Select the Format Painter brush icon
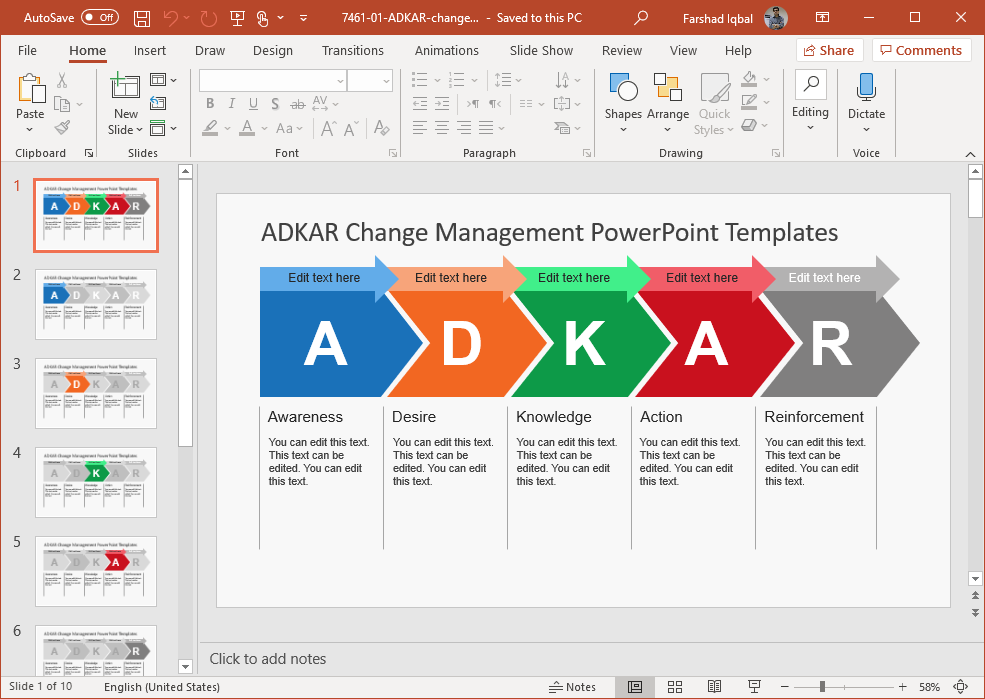Image resolution: width=985 pixels, height=699 pixels. pyautogui.click(x=62, y=128)
